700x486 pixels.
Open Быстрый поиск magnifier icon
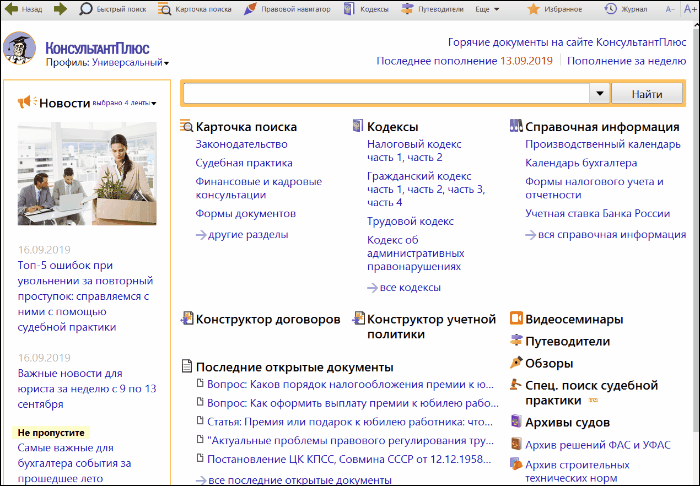(85, 9)
